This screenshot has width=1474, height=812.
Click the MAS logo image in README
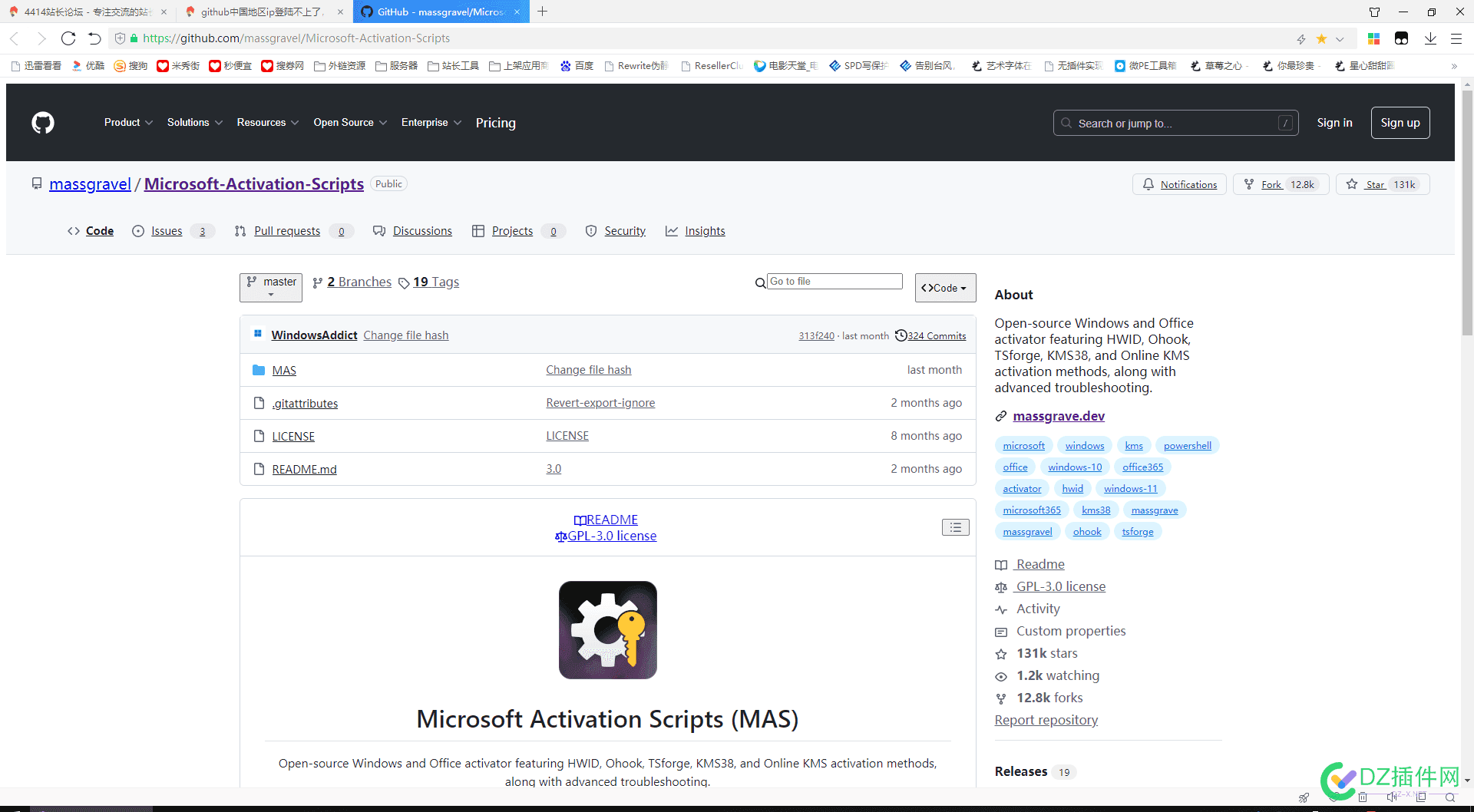tap(608, 630)
